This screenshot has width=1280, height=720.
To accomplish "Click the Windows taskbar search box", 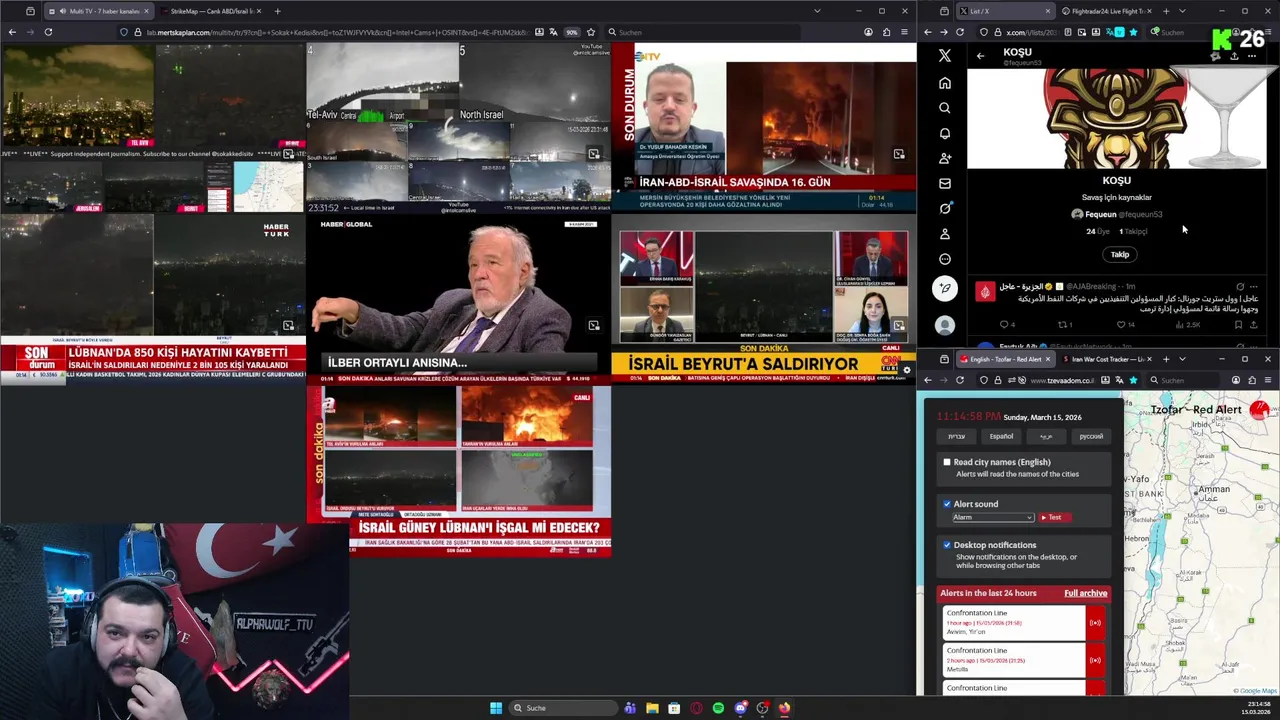I will tap(564, 708).
